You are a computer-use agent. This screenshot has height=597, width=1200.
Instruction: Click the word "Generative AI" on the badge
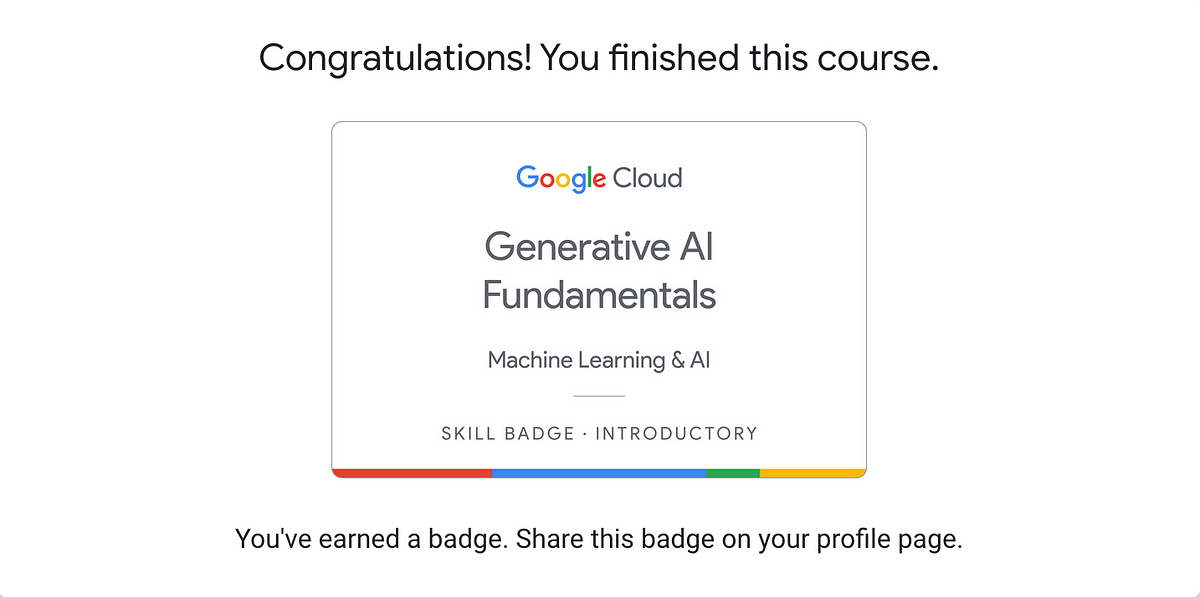599,246
